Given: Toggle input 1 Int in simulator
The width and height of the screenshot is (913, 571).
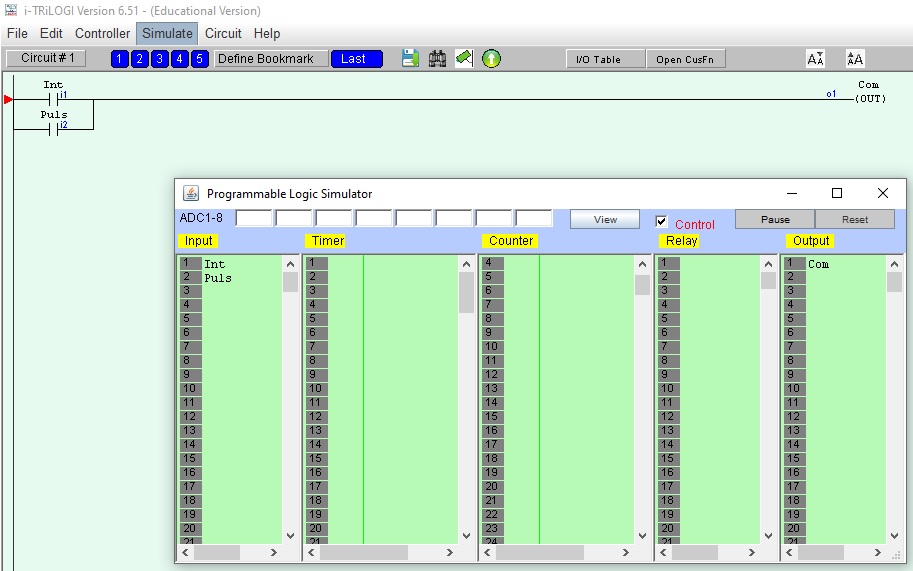Looking at the screenshot, I should (215, 264).
